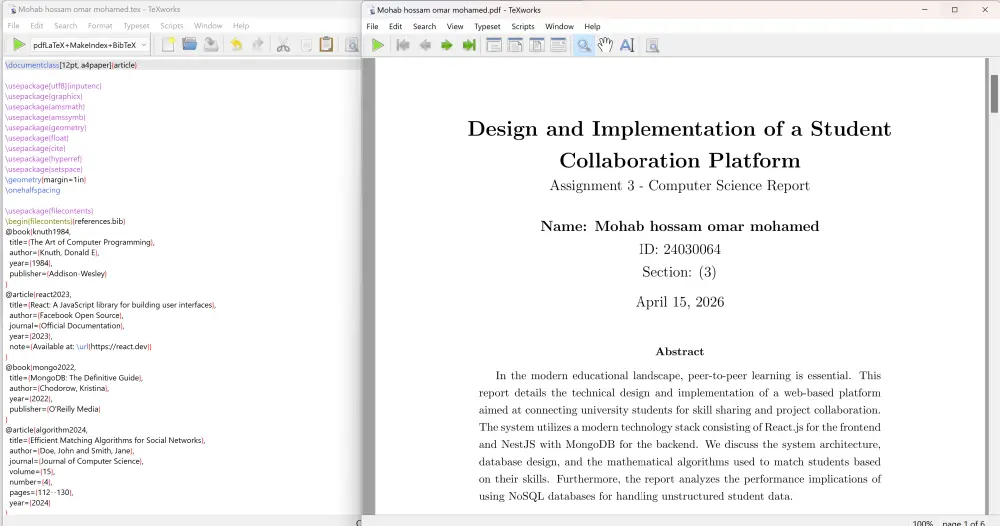Image resolution: width=1000 pixels, height=526 pixels.
Task: Click the \geometry{margin=1in} line
Action: pos(45,180)
